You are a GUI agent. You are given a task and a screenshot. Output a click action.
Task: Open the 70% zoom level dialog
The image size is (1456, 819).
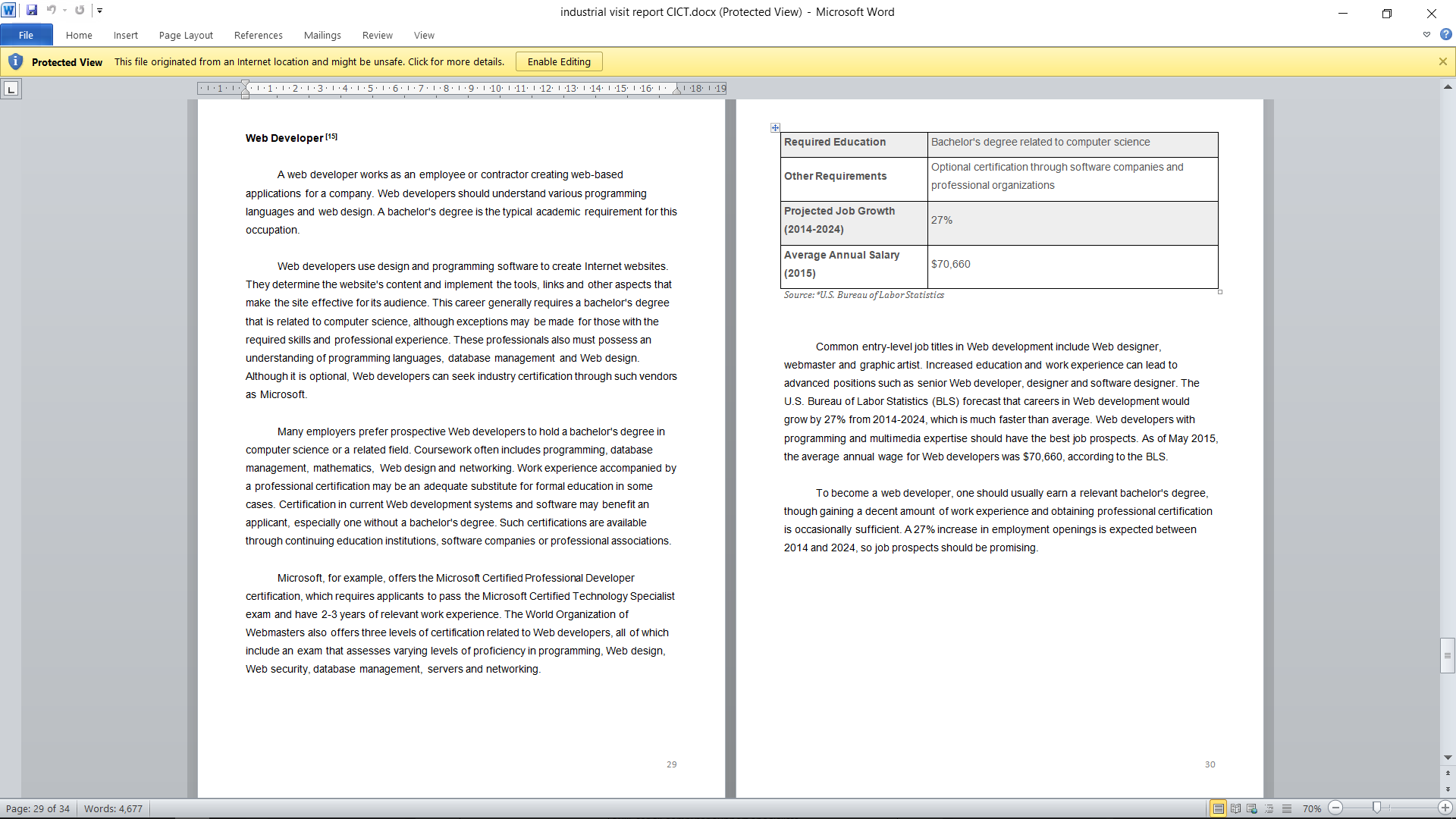pyautogui.click(x=1311, y=808)
